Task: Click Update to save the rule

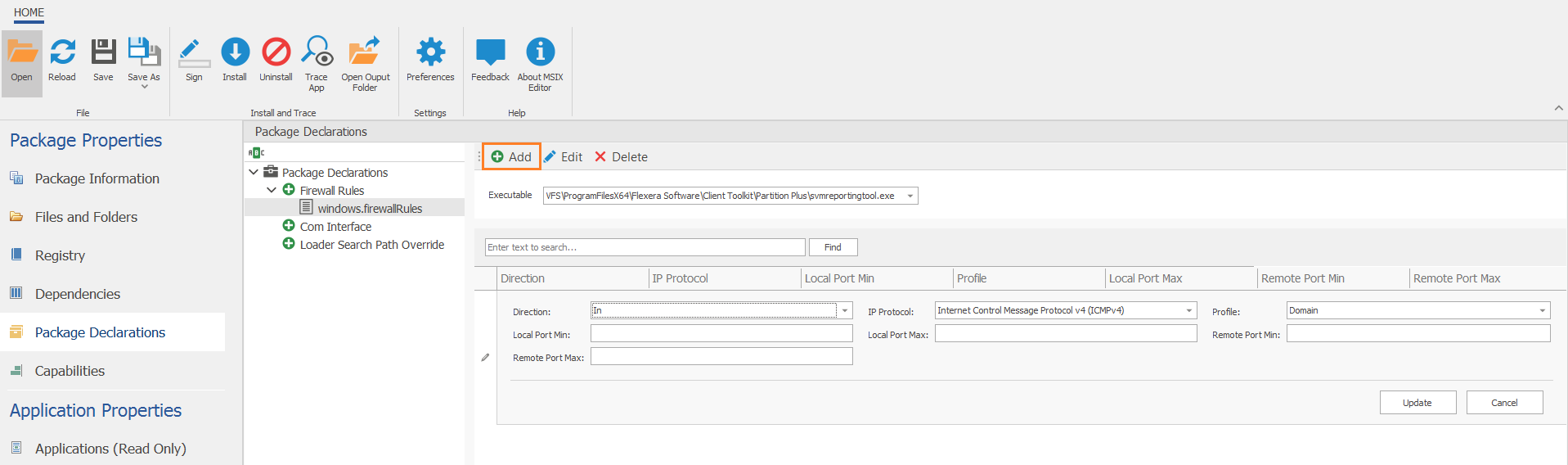Action: [1417, 403]
